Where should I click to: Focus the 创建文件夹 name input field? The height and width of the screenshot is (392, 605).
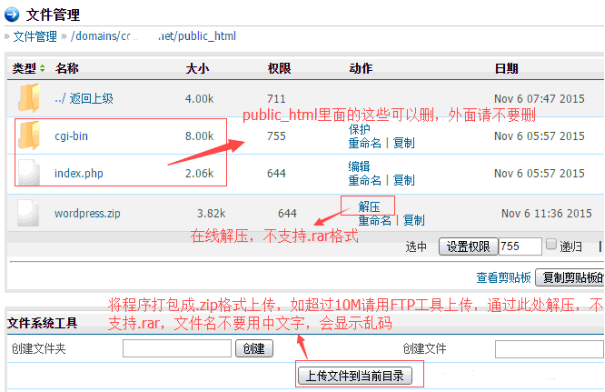click(x=177, y=348)
